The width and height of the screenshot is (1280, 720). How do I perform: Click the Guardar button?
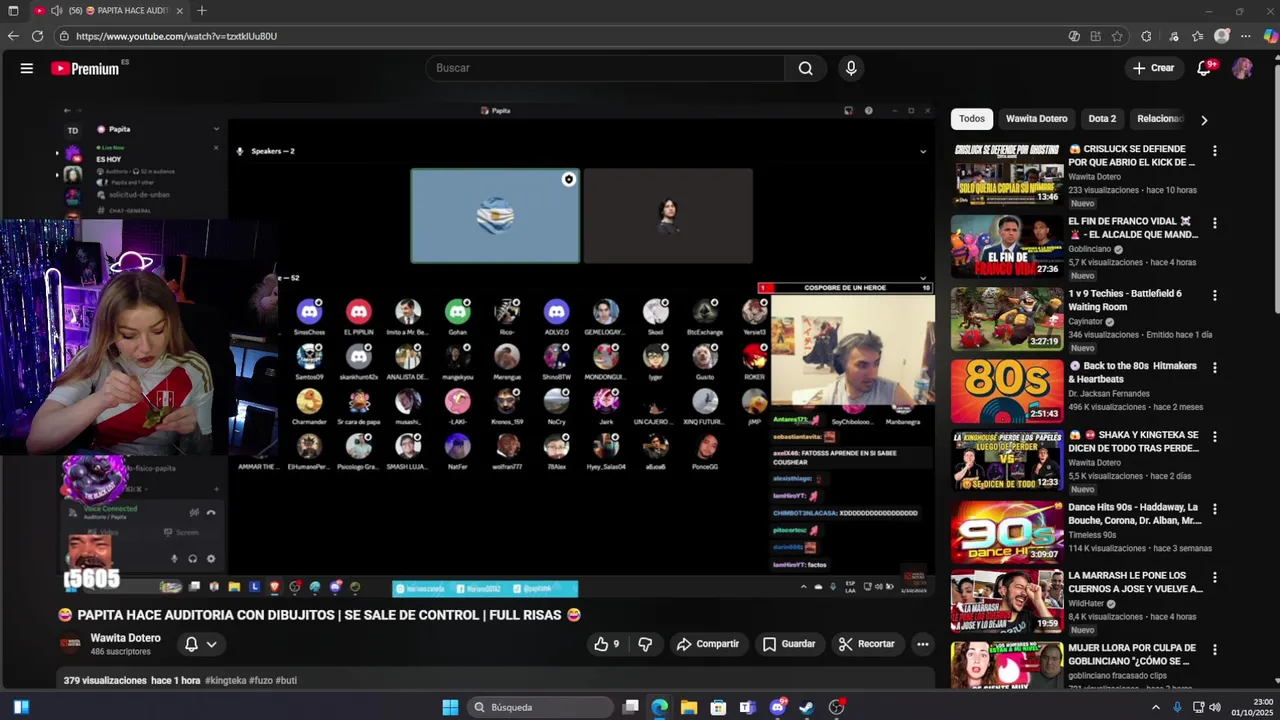point(789,644)
